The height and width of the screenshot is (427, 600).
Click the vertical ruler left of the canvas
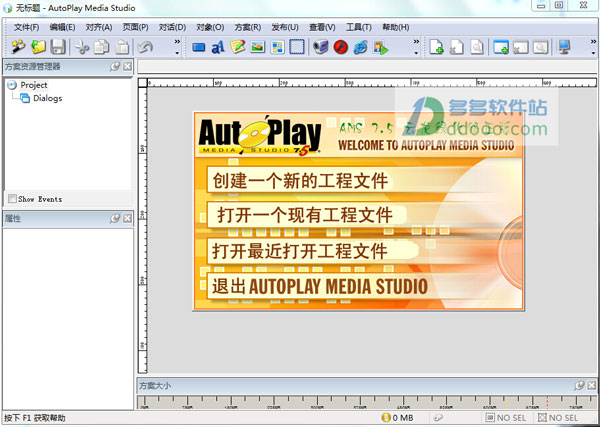click(142, 230)
